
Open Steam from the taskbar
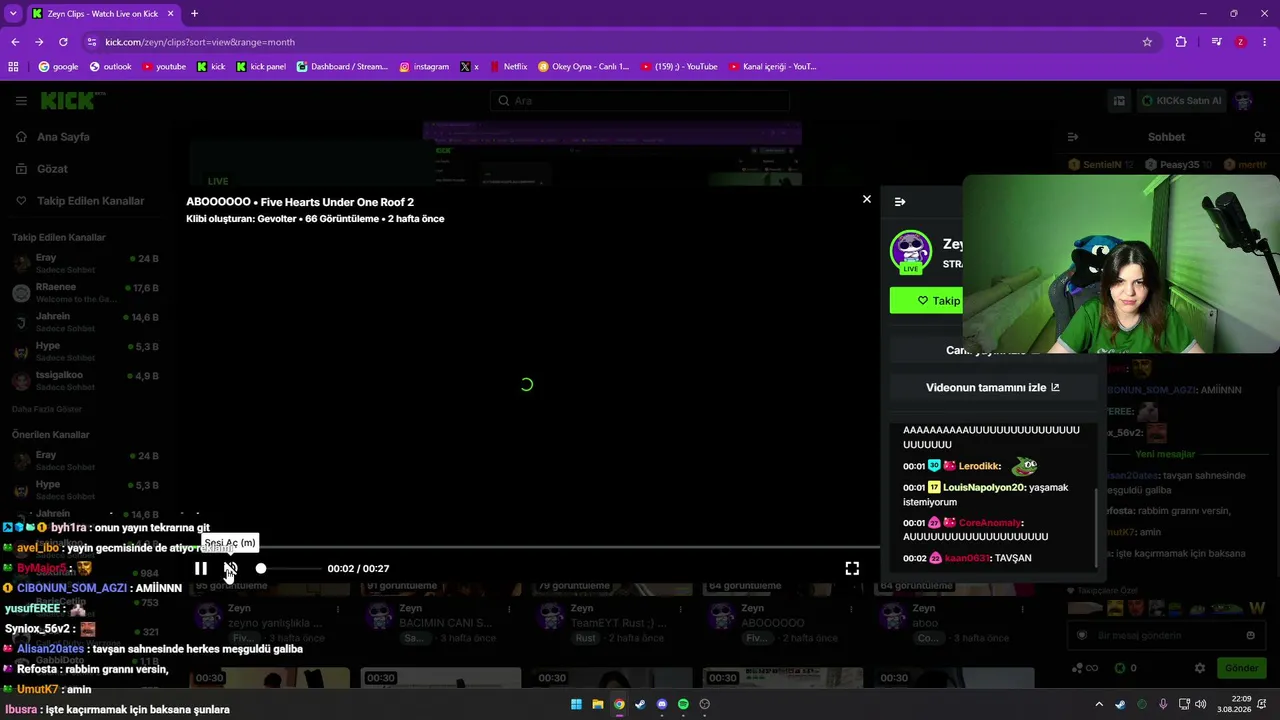640,704
